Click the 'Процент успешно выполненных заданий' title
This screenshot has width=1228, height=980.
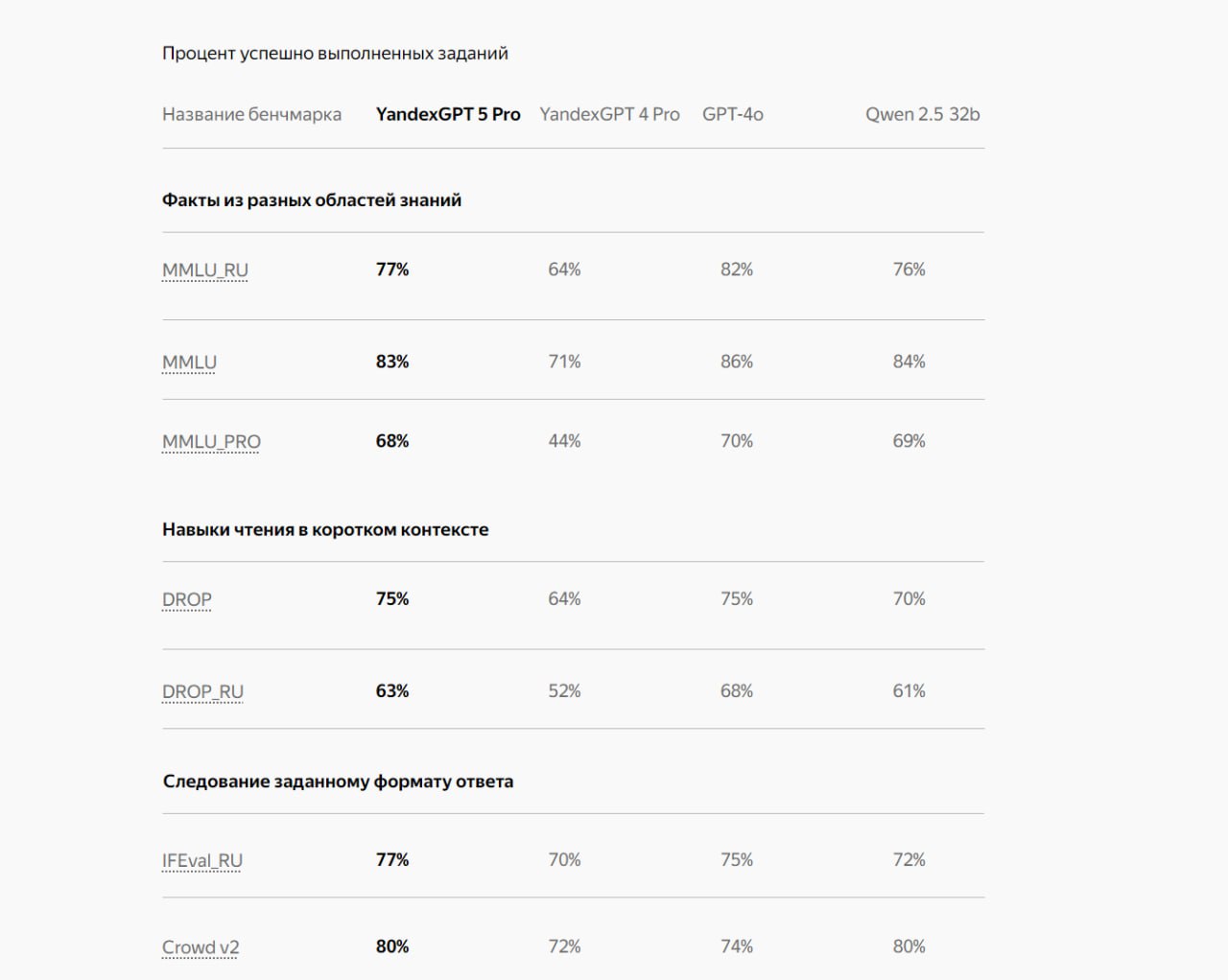tap(335, 54)
